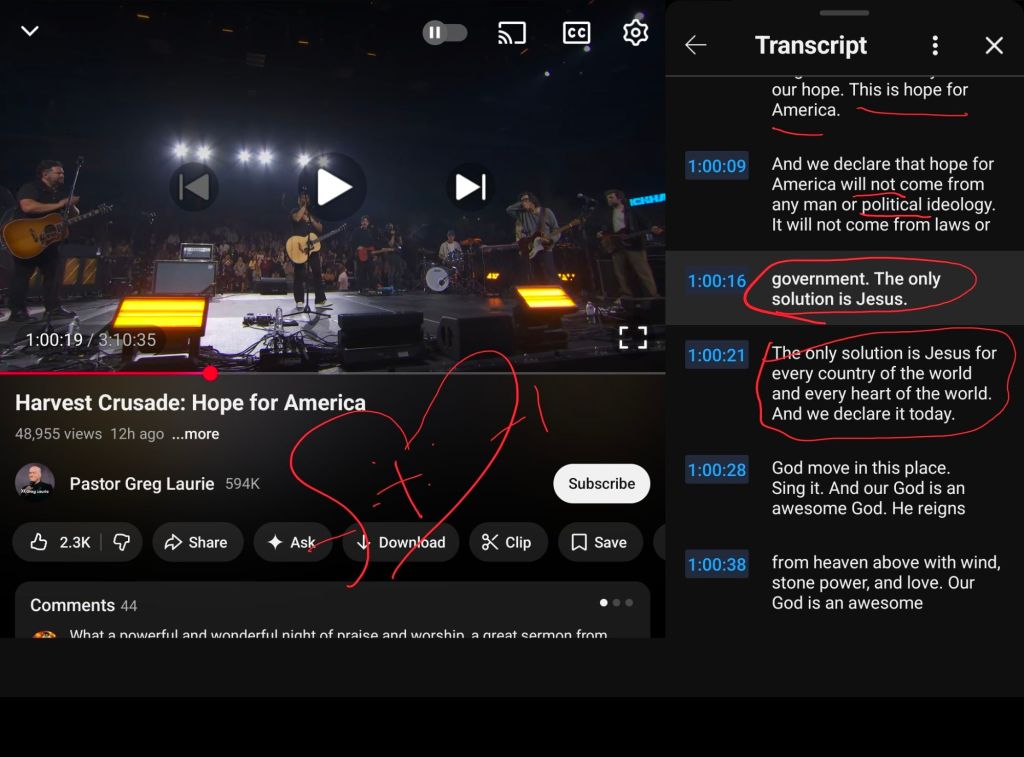1024x757 pixels.
Task: Open video settings gear
Action: [x=635, y=32]
